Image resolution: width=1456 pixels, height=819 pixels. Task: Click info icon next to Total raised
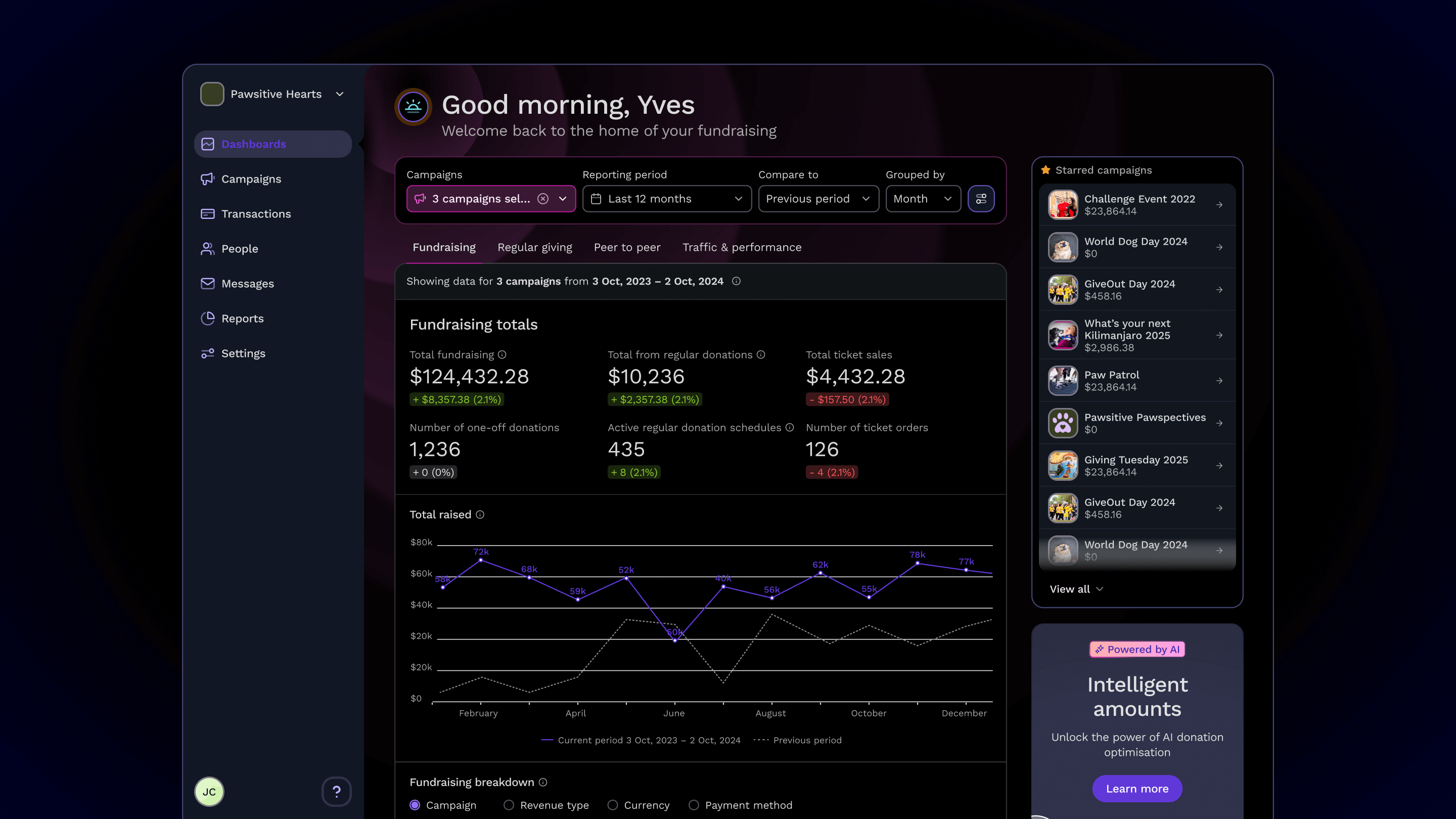[480, 514]
